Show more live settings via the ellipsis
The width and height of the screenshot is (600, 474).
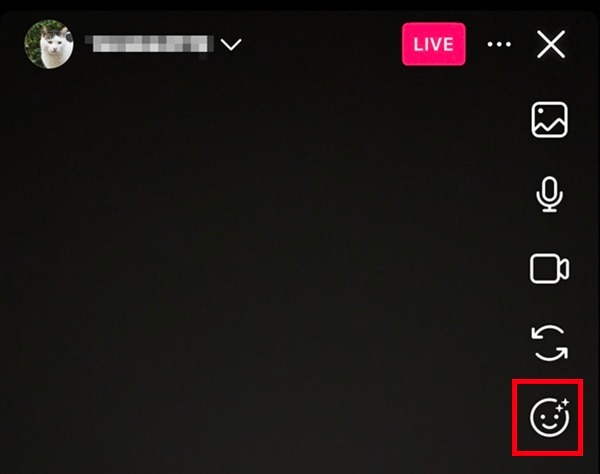click(499, 44)
